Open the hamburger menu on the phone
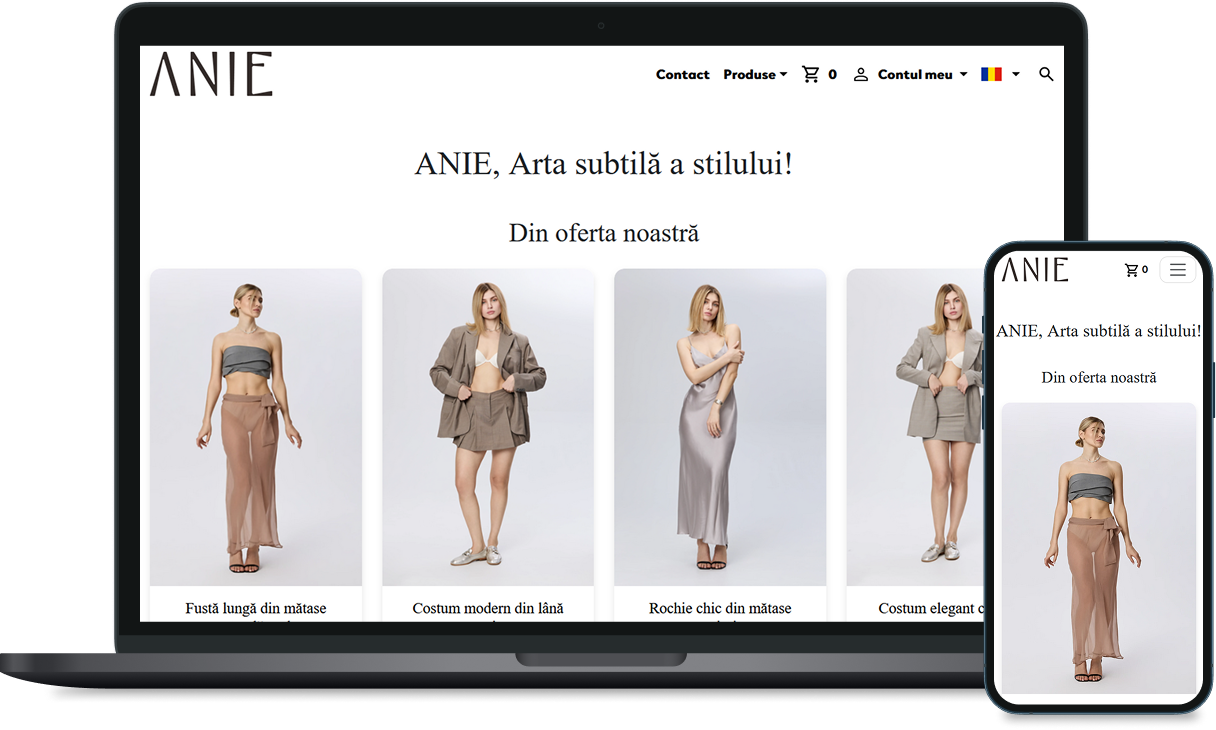The height and width of the screenshot is (730, 1216). [1177, 270]
